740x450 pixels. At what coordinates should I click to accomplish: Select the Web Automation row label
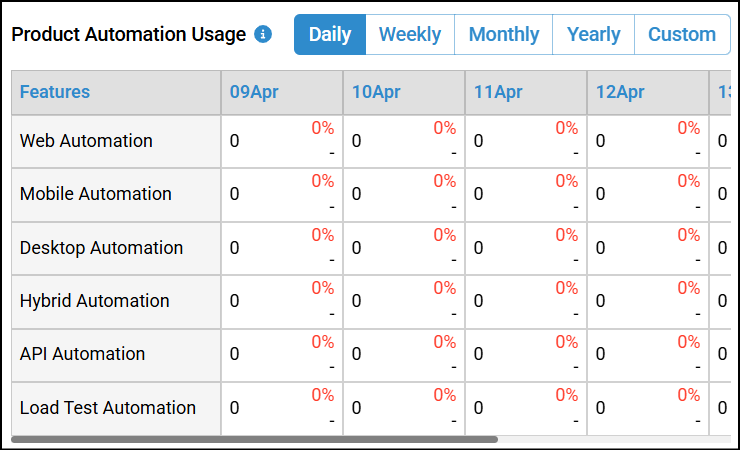coord(86,141)
